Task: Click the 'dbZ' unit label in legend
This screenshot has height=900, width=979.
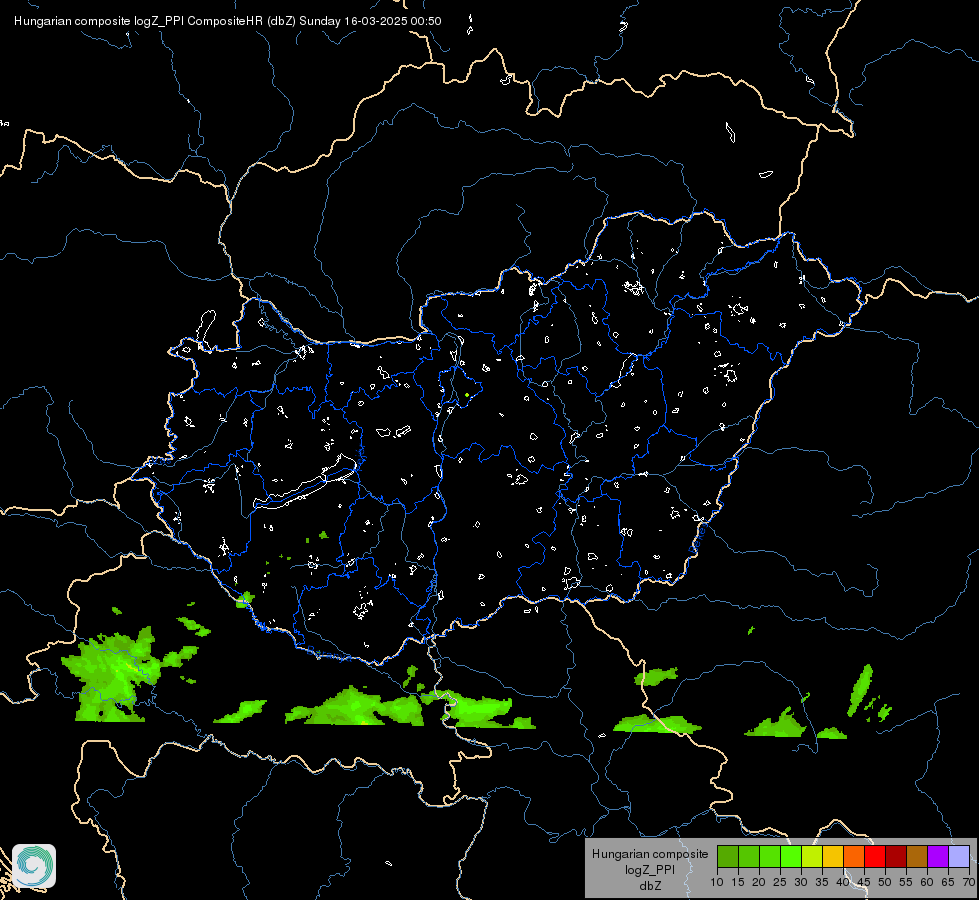Action: click(650, 886)
